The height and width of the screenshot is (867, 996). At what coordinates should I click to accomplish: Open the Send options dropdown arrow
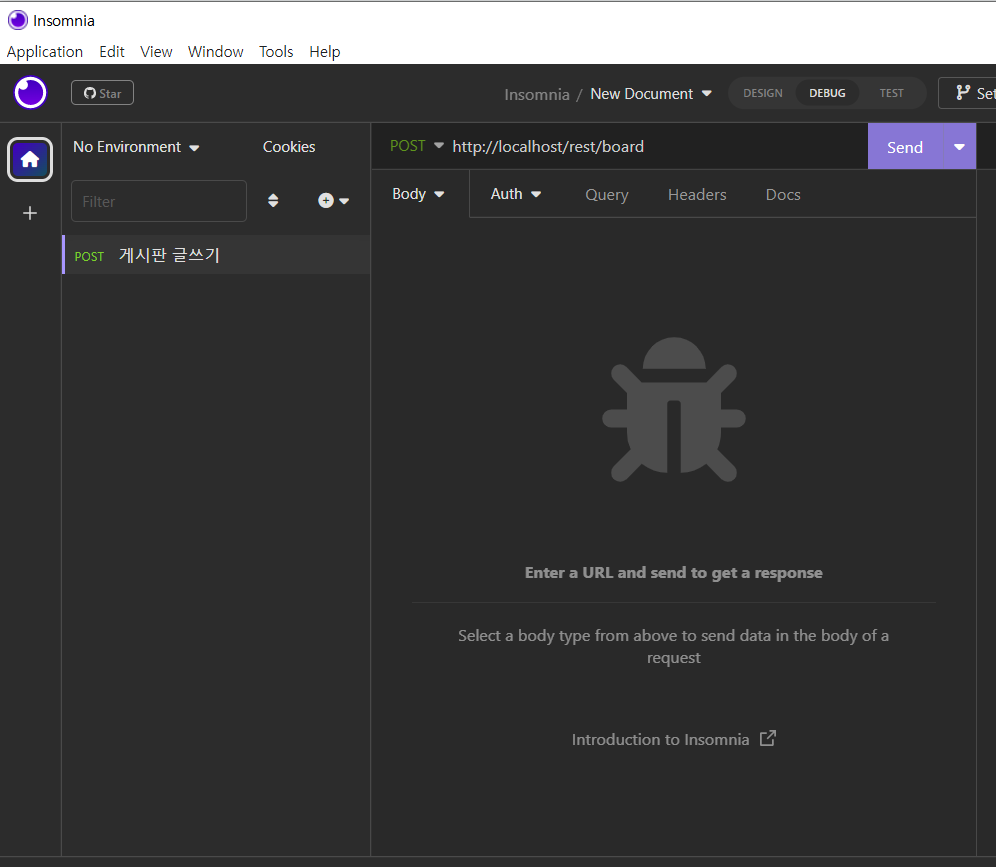959,147
